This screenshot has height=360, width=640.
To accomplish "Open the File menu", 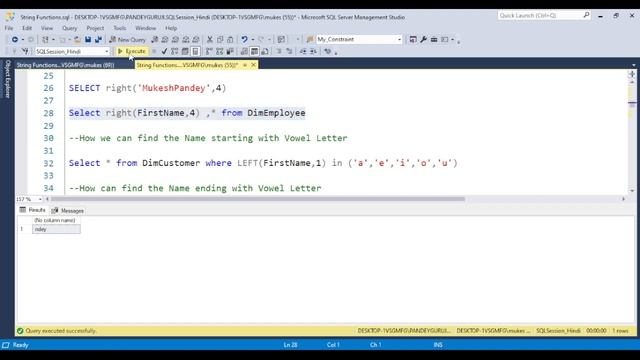I will coord(9,28).
